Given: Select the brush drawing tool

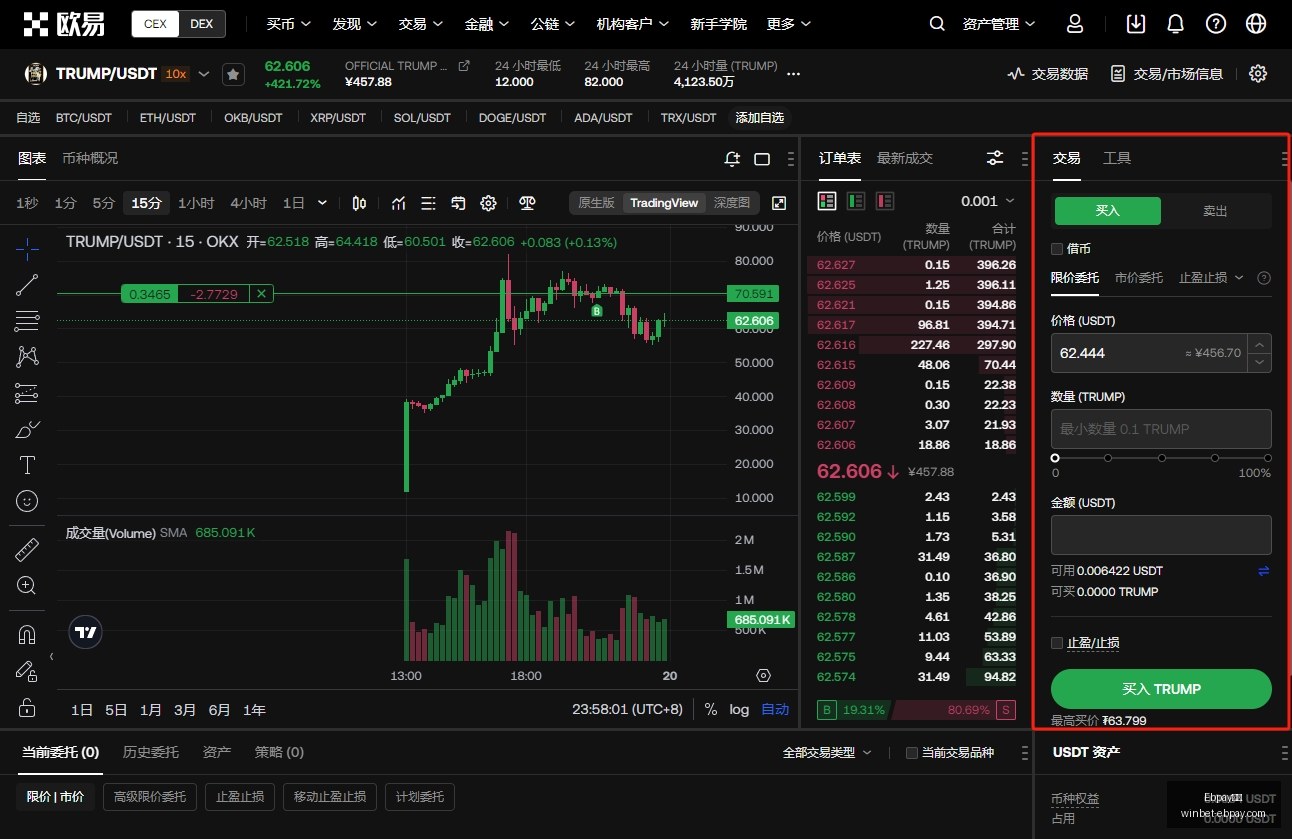Looking at the screenshot, I should (27, 430).
